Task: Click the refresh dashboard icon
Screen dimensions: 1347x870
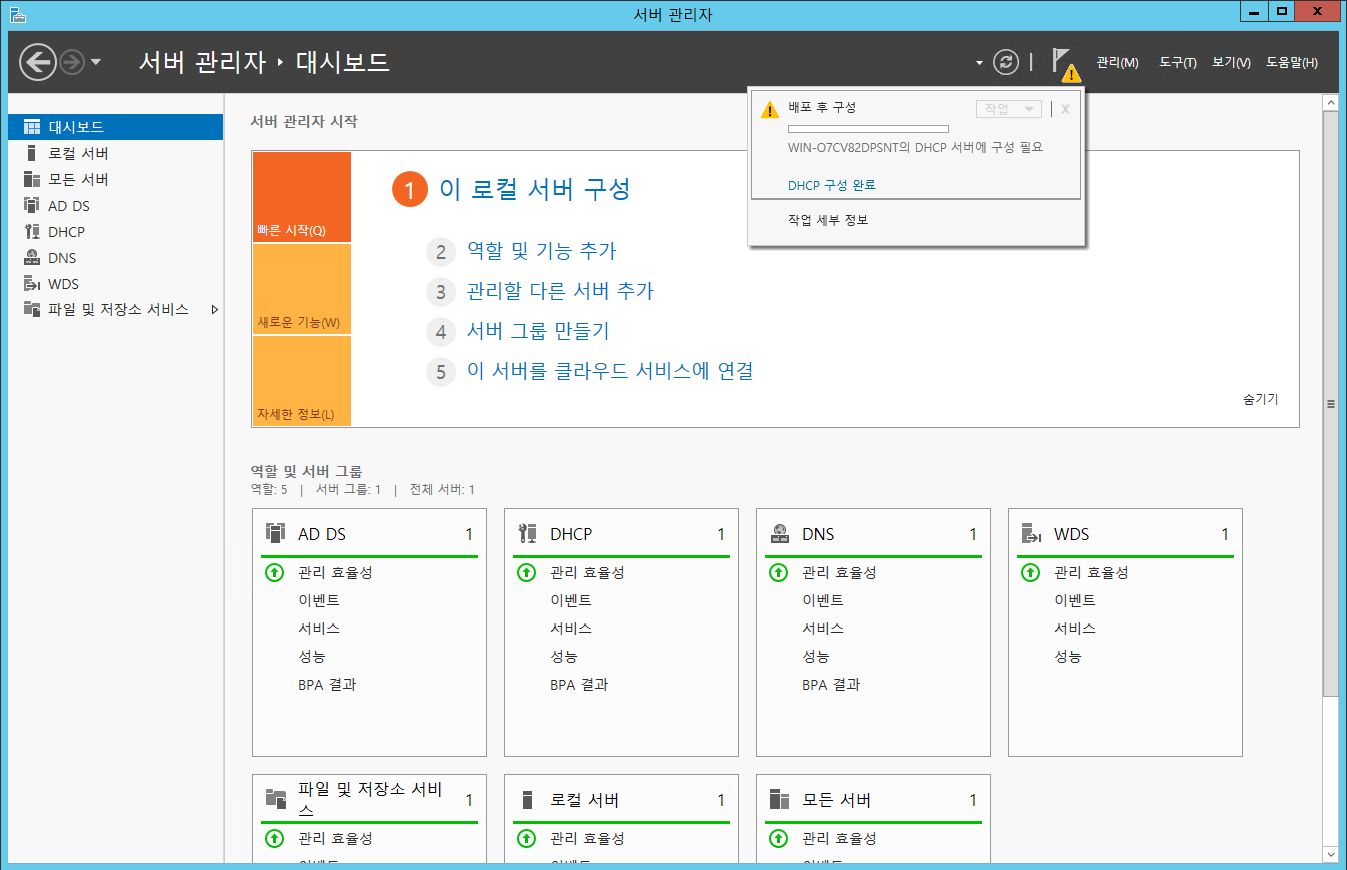Action: click(x=1005, y=63)
